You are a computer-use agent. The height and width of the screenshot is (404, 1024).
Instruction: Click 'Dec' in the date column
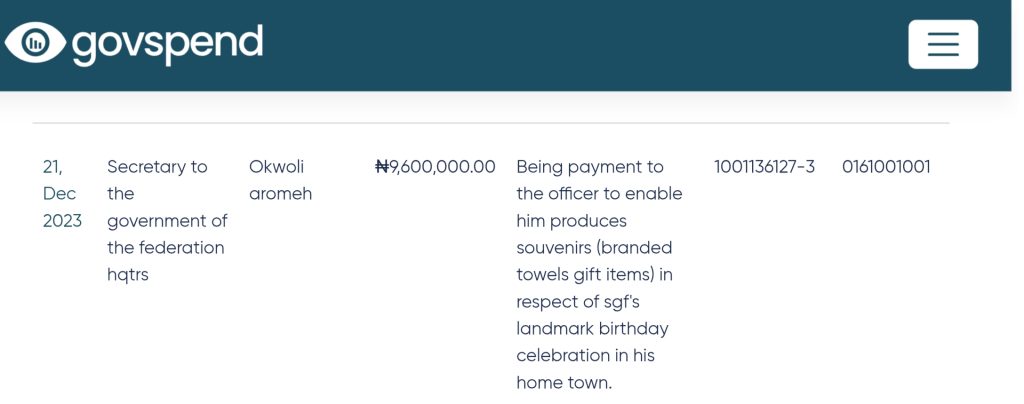coord(59,194)
